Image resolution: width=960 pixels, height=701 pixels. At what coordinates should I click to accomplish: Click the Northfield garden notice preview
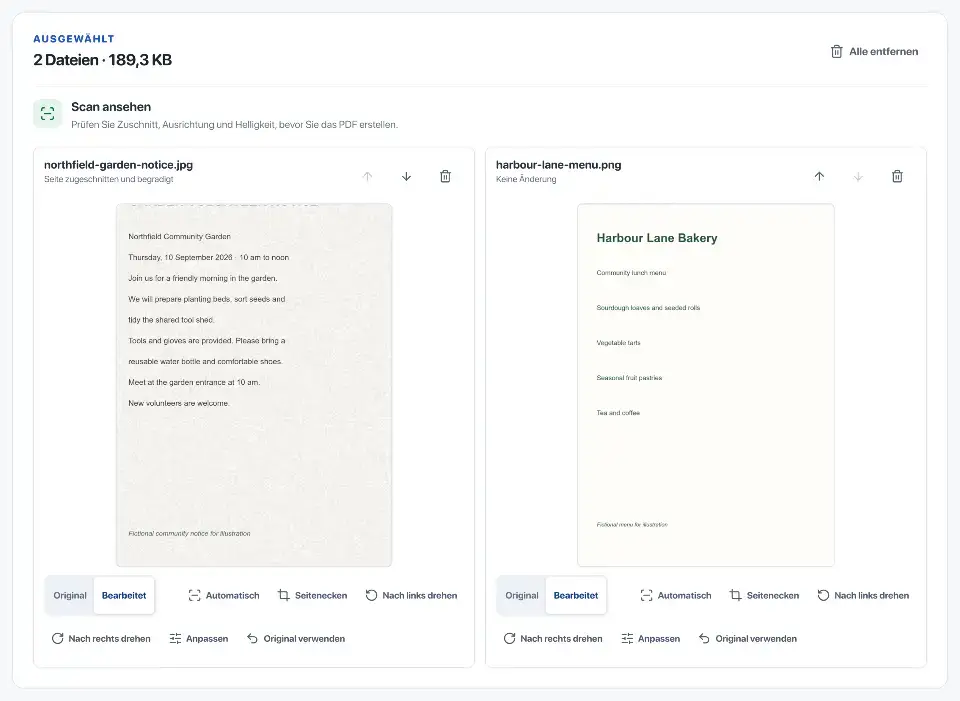coord(254,385)
